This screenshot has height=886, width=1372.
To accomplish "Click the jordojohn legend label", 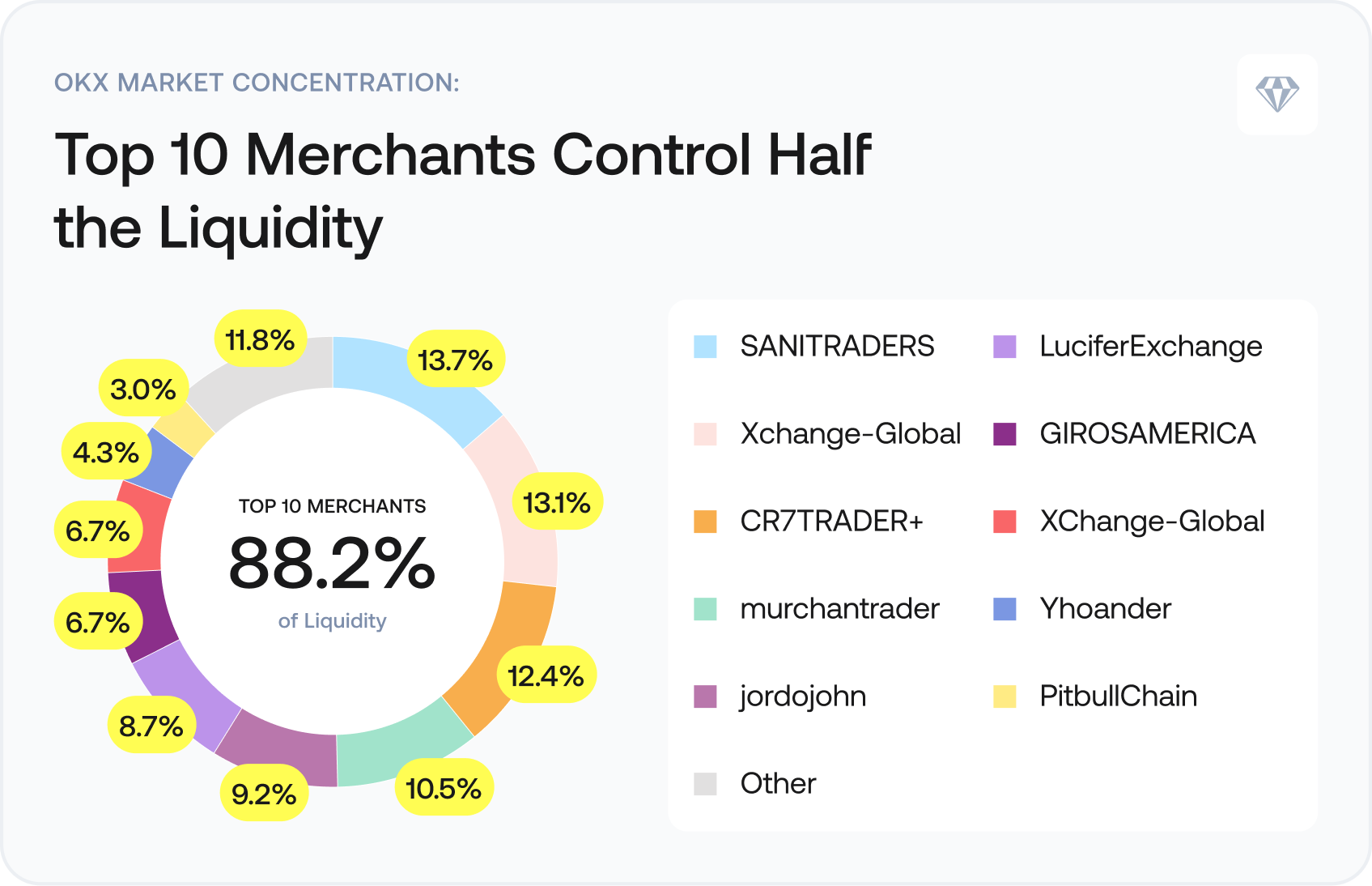I will coord(802,696).
